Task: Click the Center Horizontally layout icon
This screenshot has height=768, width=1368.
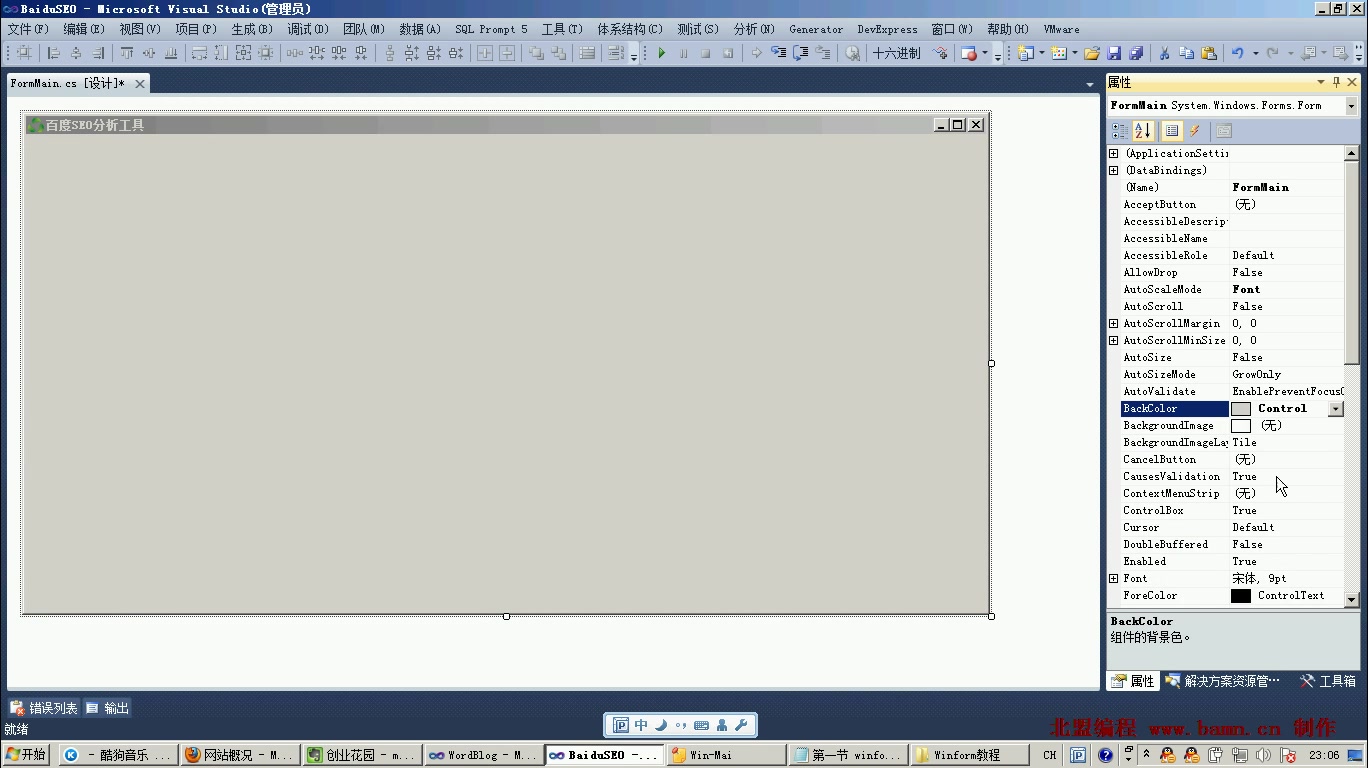Action: coord(484,53)
